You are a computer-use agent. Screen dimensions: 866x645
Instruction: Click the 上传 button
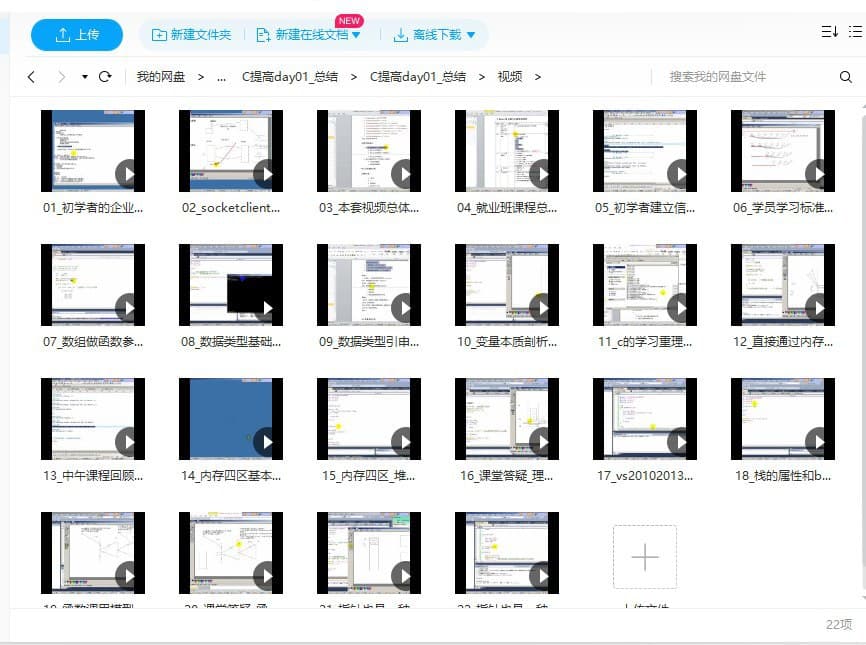tap(76, 34)
